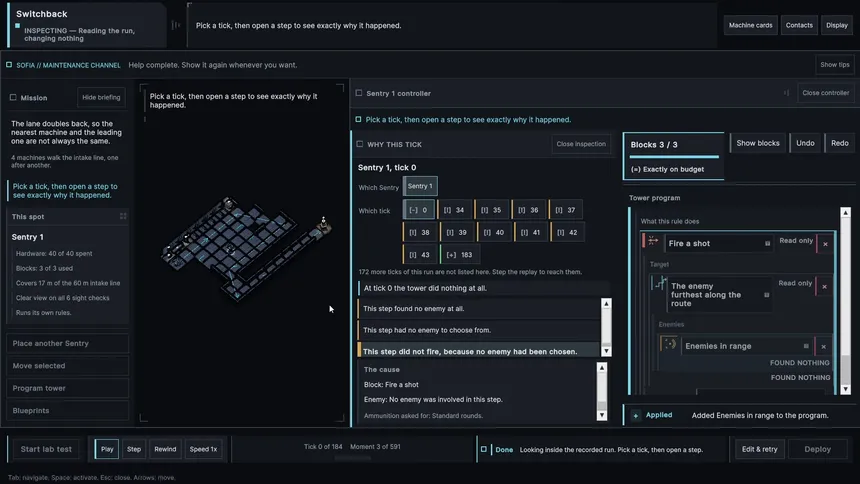Click the Mission square icon

point(13,98)
